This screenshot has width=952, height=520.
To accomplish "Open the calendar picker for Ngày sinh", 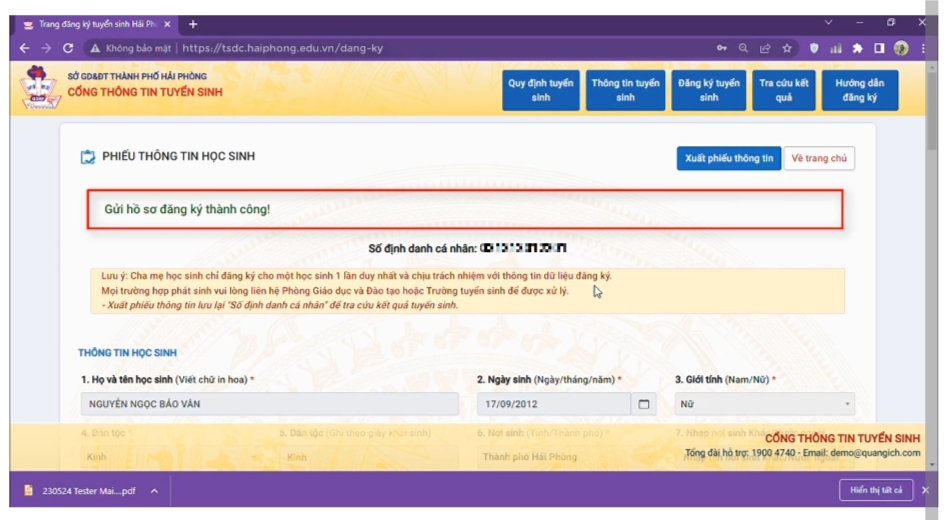I will pyautogui.click(x=643, y=404).
